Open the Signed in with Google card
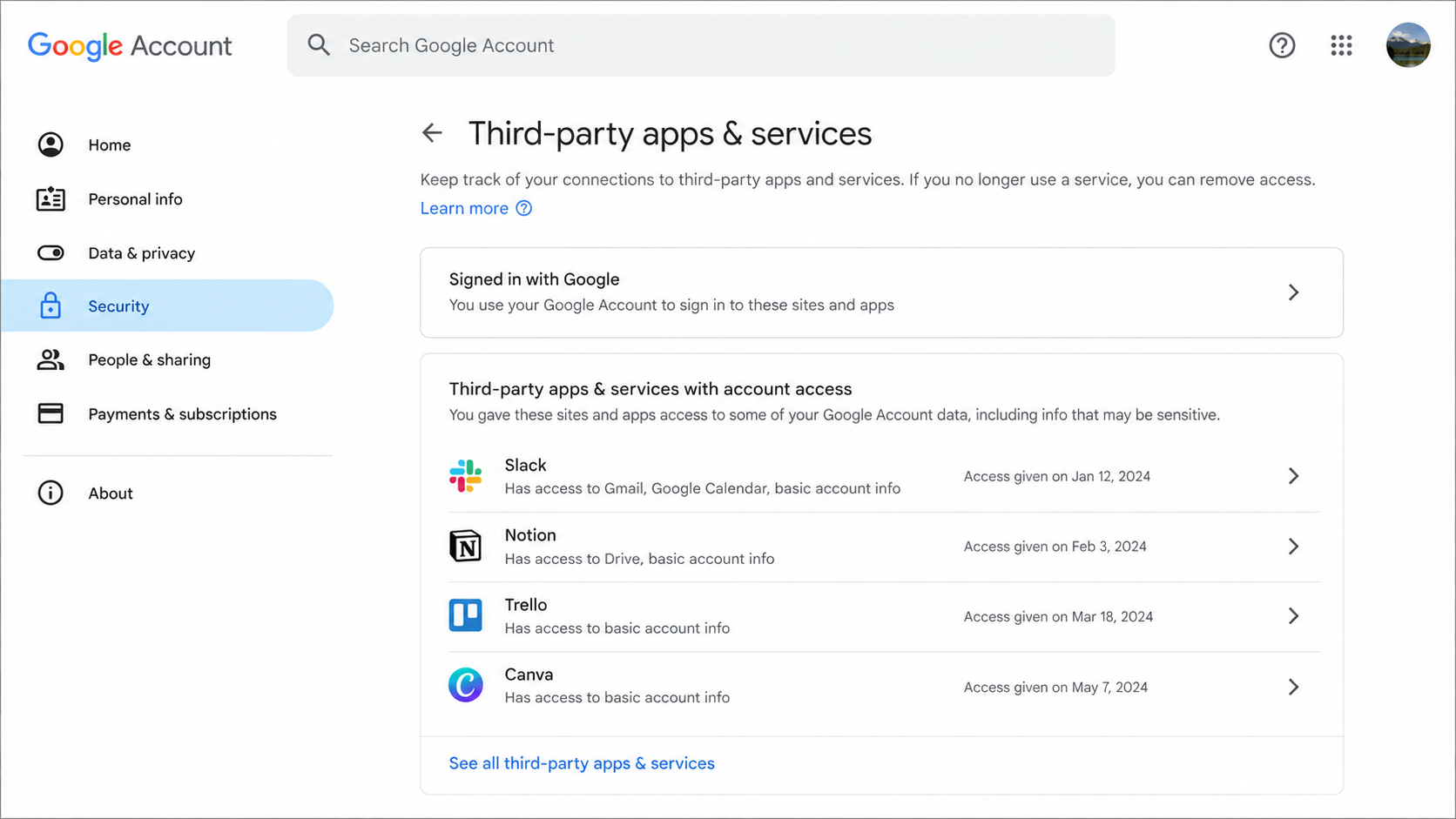1456x819 pixels. [x=881, y=292]
